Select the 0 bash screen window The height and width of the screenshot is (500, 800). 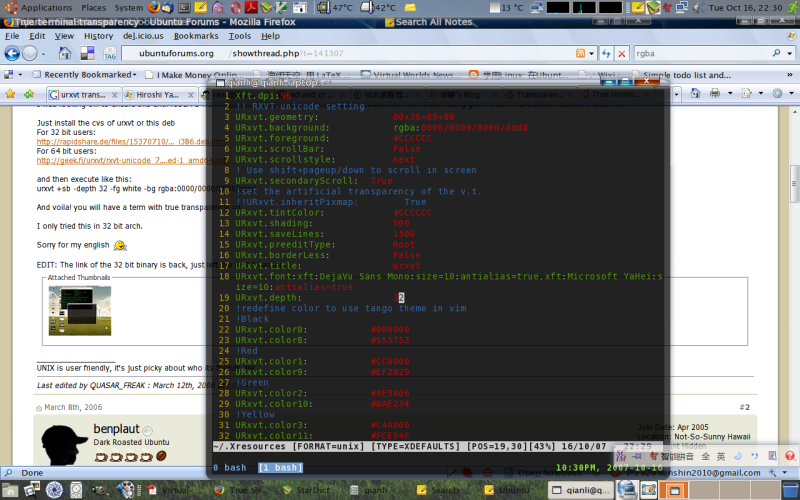pos(230,467)
